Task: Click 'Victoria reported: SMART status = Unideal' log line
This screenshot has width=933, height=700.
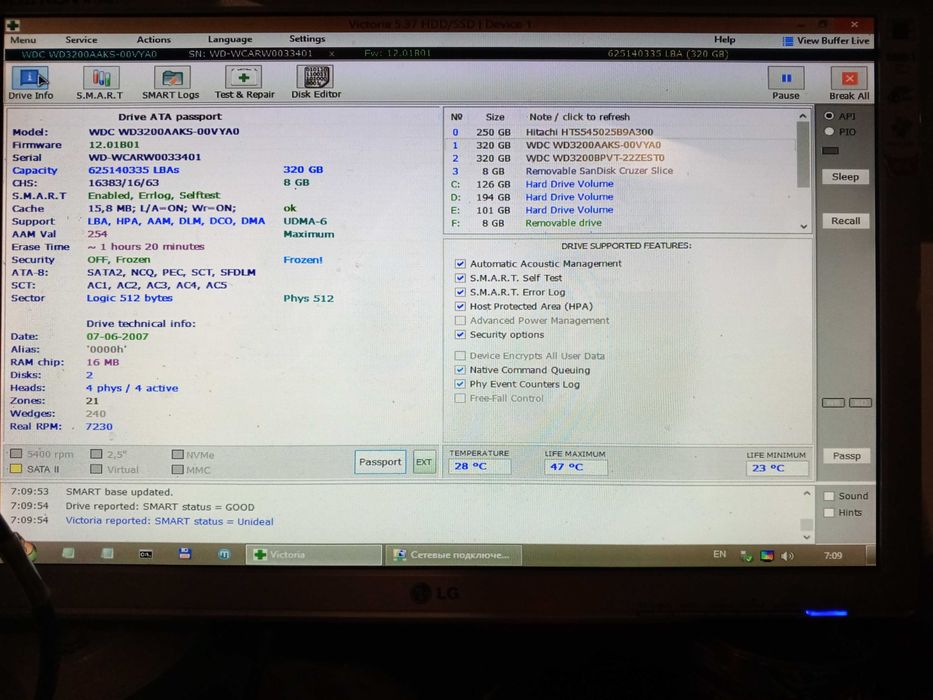Action: (170, 521)
